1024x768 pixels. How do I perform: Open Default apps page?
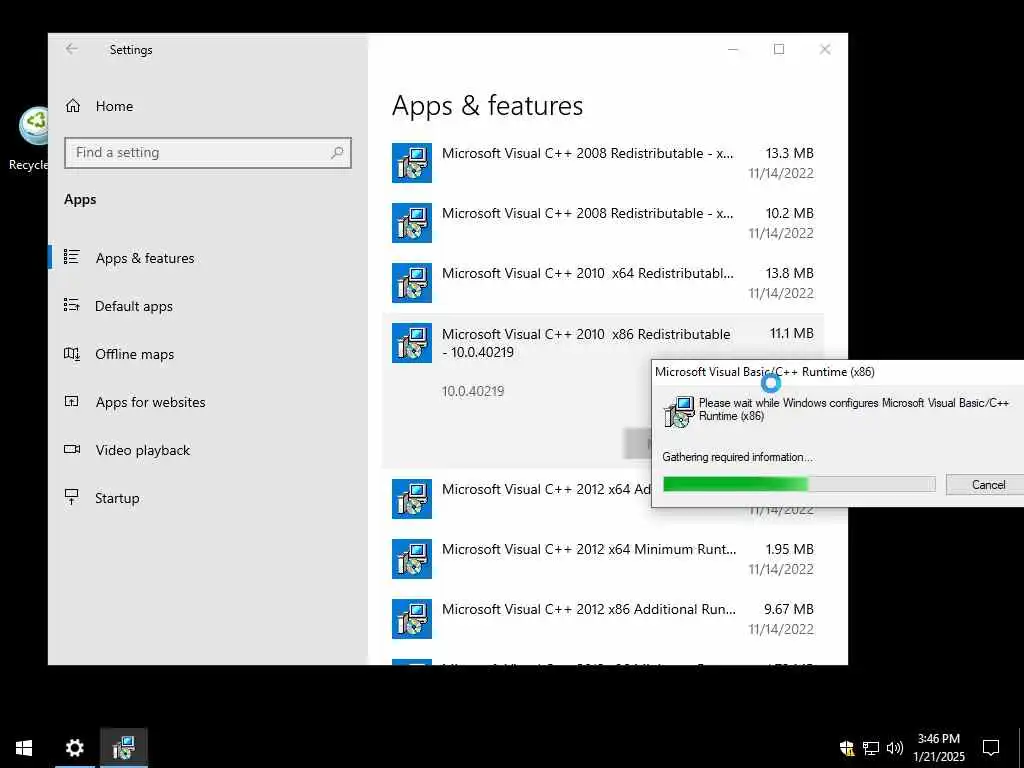(134, 306)
